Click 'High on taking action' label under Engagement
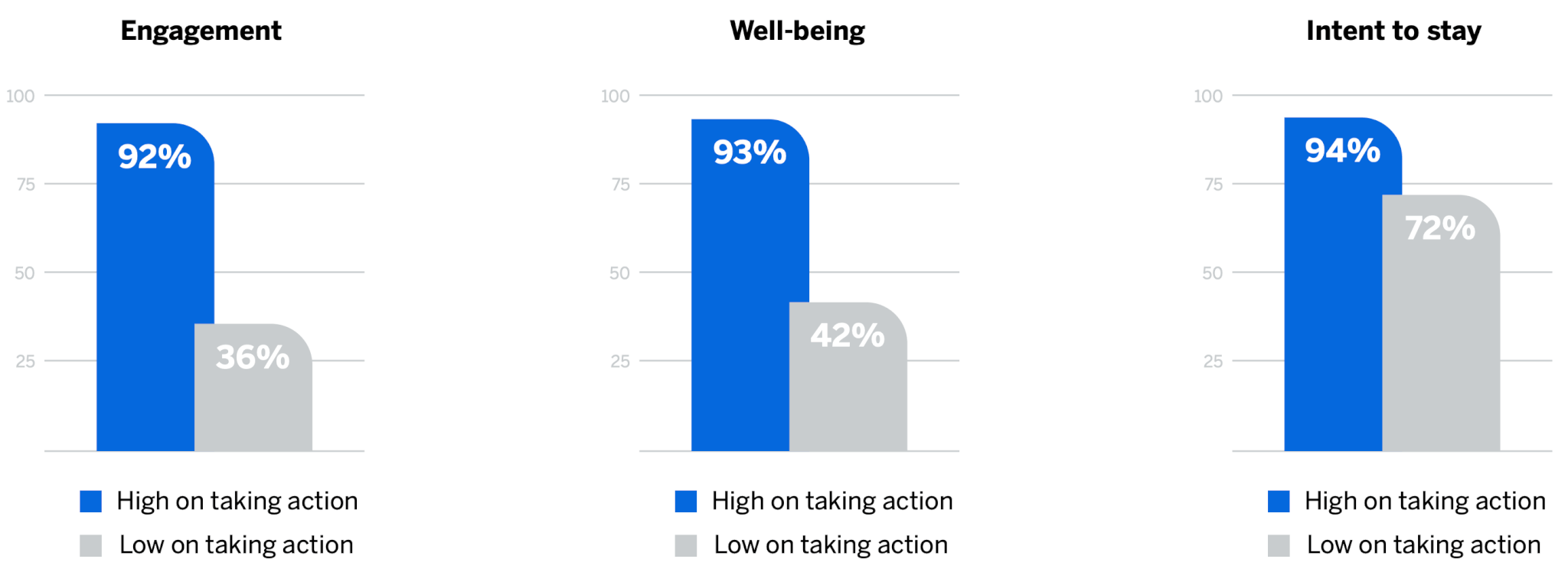 237,501
